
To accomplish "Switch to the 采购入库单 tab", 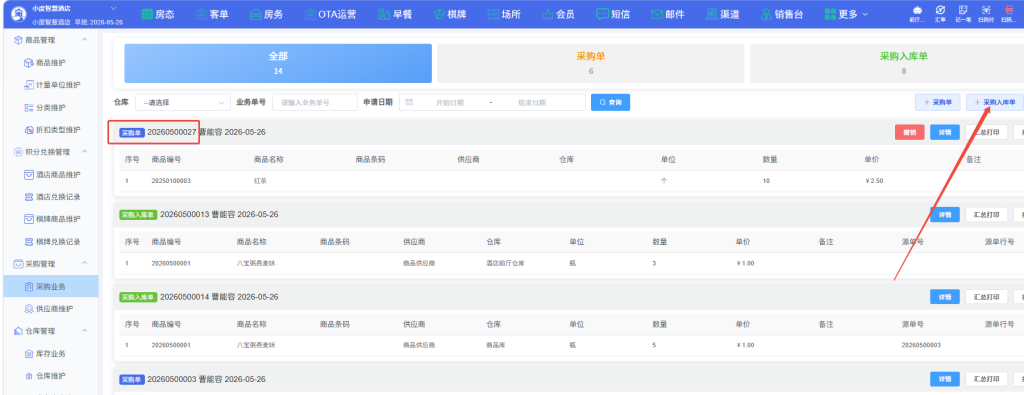I will [887, 63].
